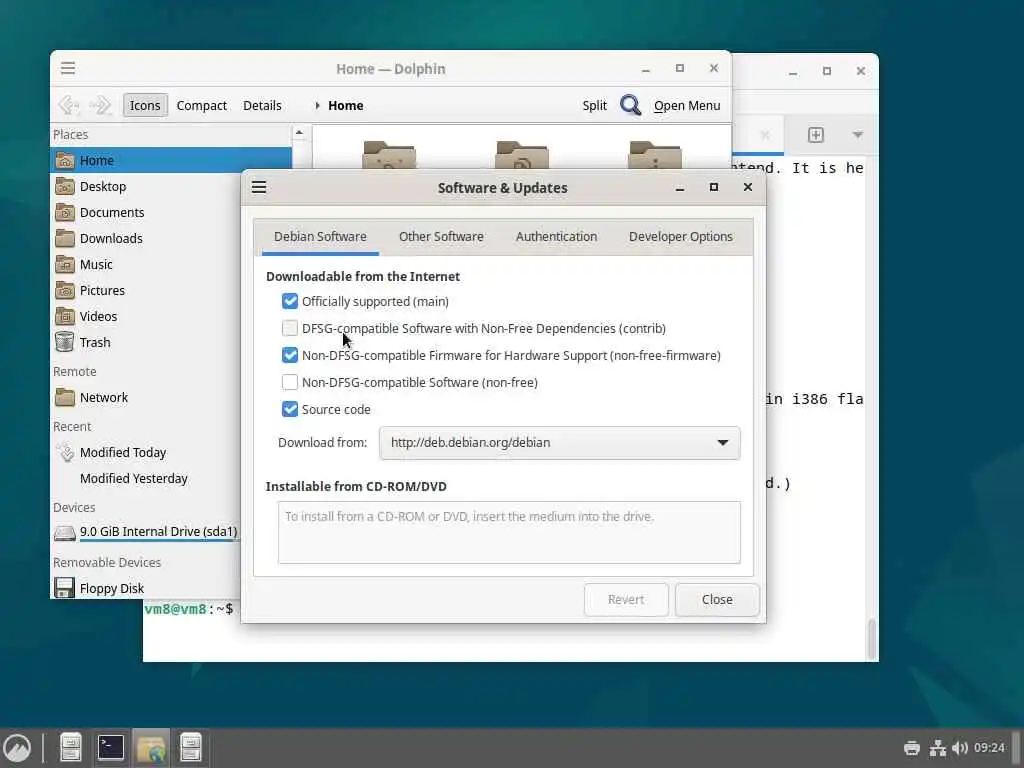This screenshot has width=1024, height=768.
Task: Open Dolphin search magnifier
Action: [x=630, y=105]
